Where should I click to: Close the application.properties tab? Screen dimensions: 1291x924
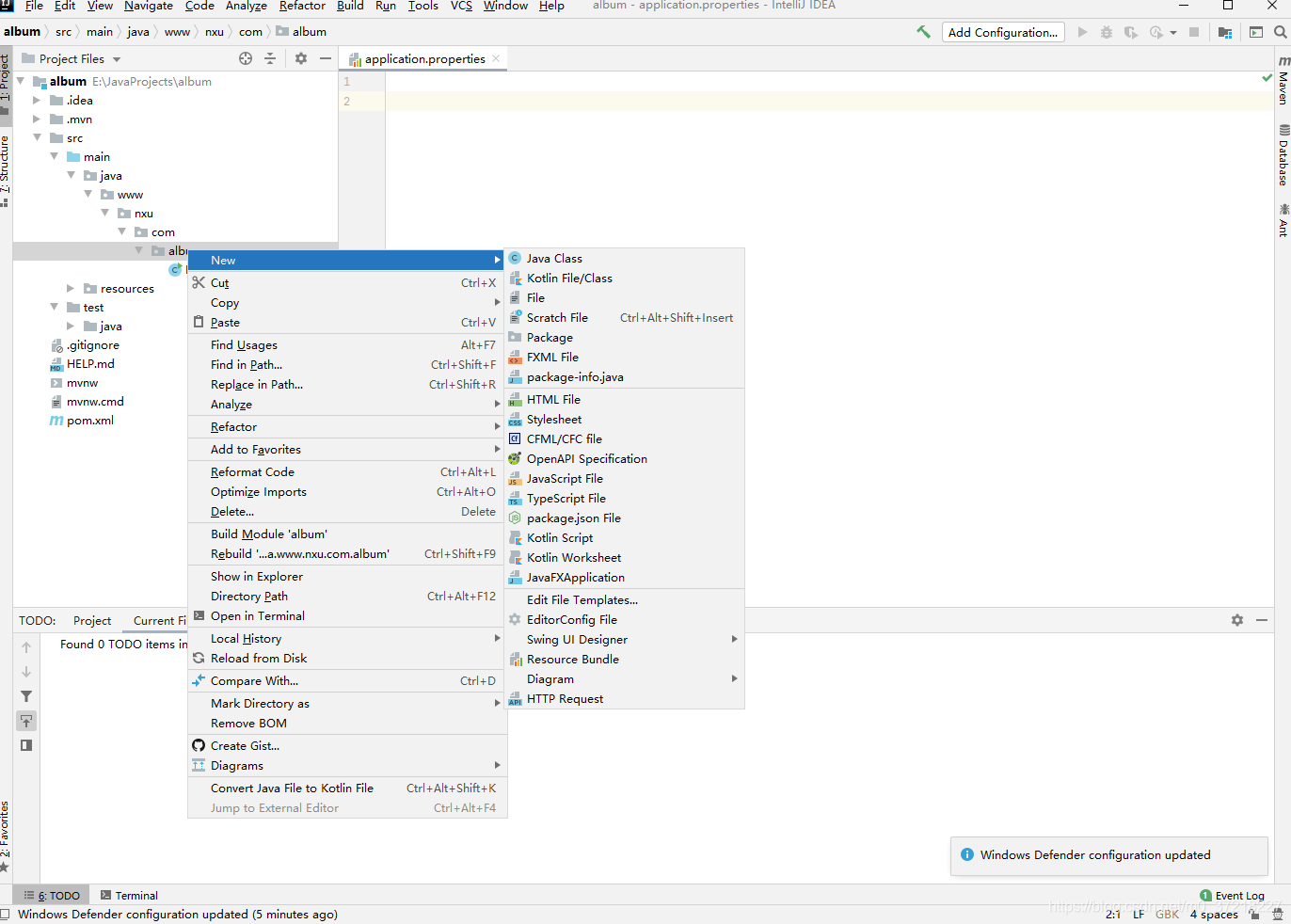496,58
